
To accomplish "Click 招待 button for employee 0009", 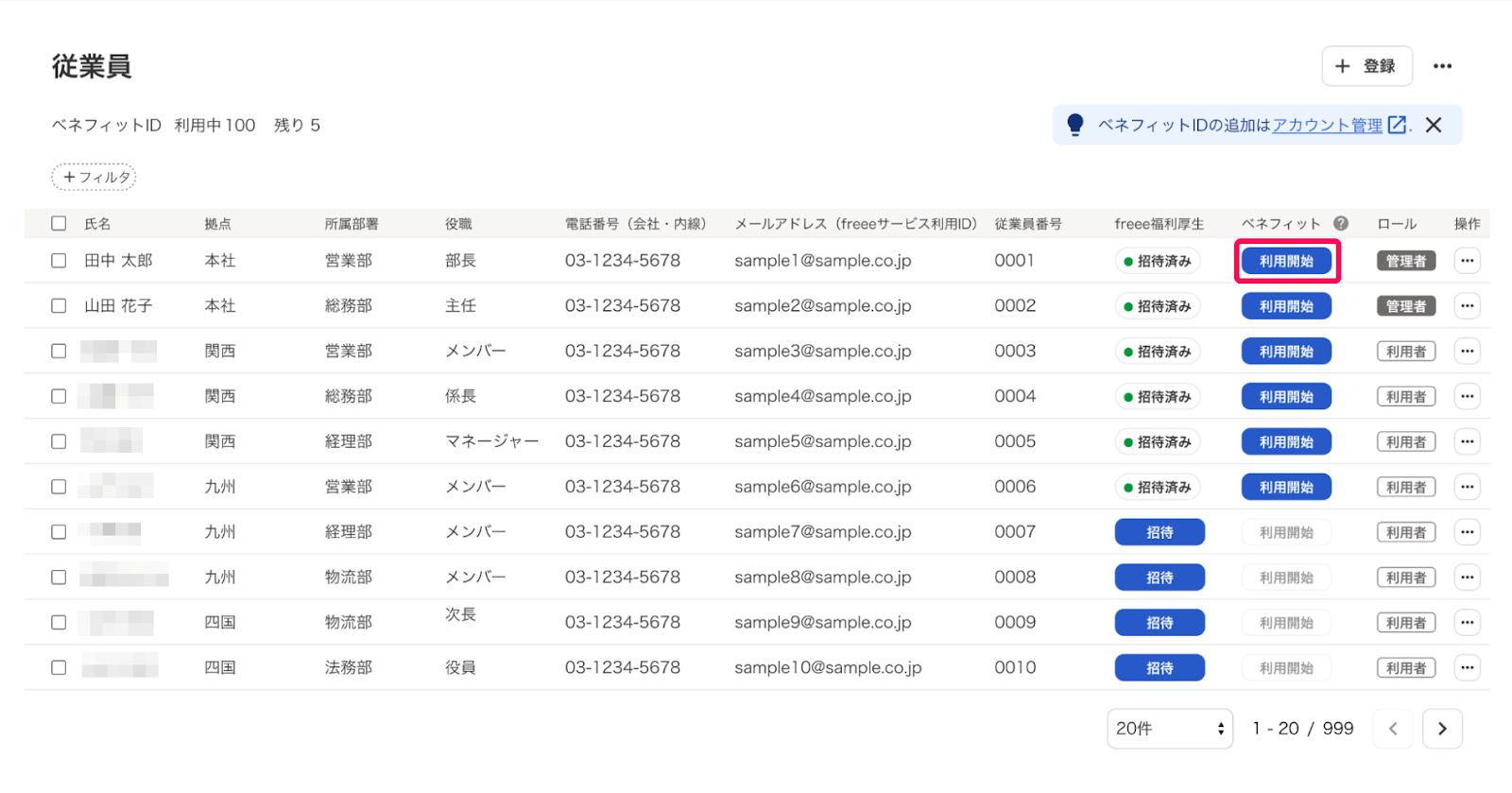I will 1160,623.
